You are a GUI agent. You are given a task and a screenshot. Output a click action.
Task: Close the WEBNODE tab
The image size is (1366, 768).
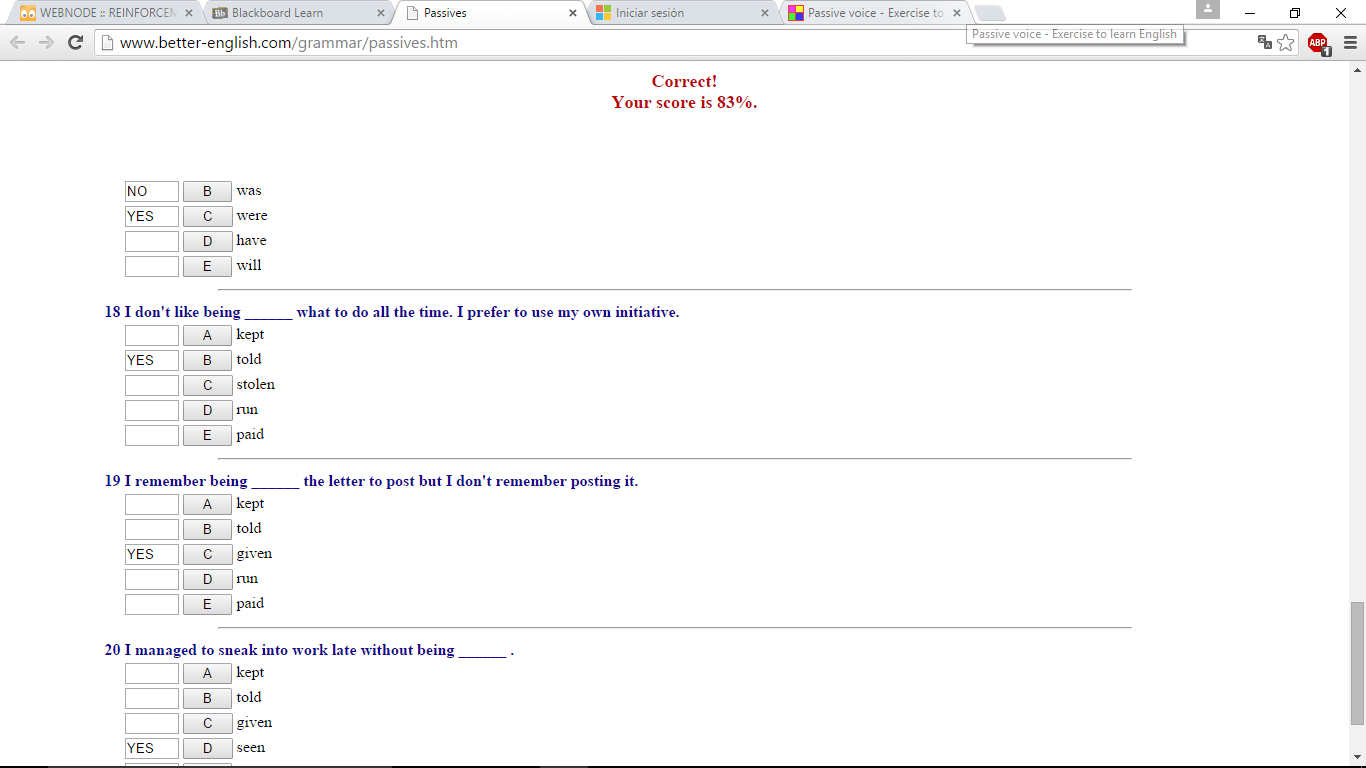pos(189,13)
